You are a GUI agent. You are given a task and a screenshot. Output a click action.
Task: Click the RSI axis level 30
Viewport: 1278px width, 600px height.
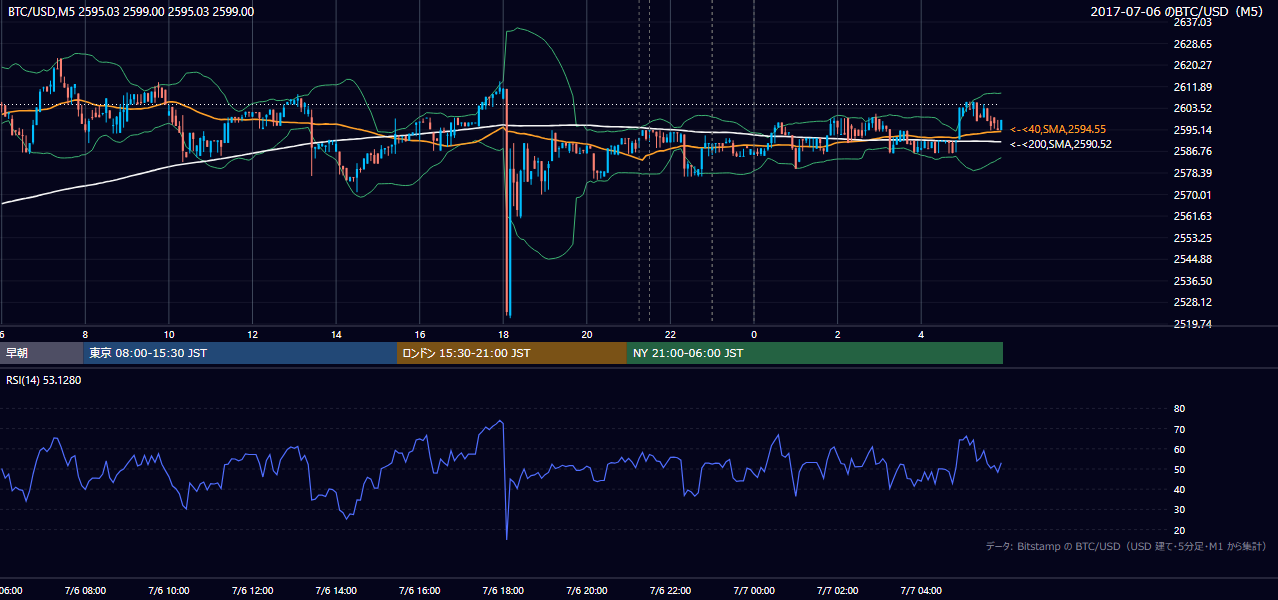pyautogui.click(x=1179, y=510)
